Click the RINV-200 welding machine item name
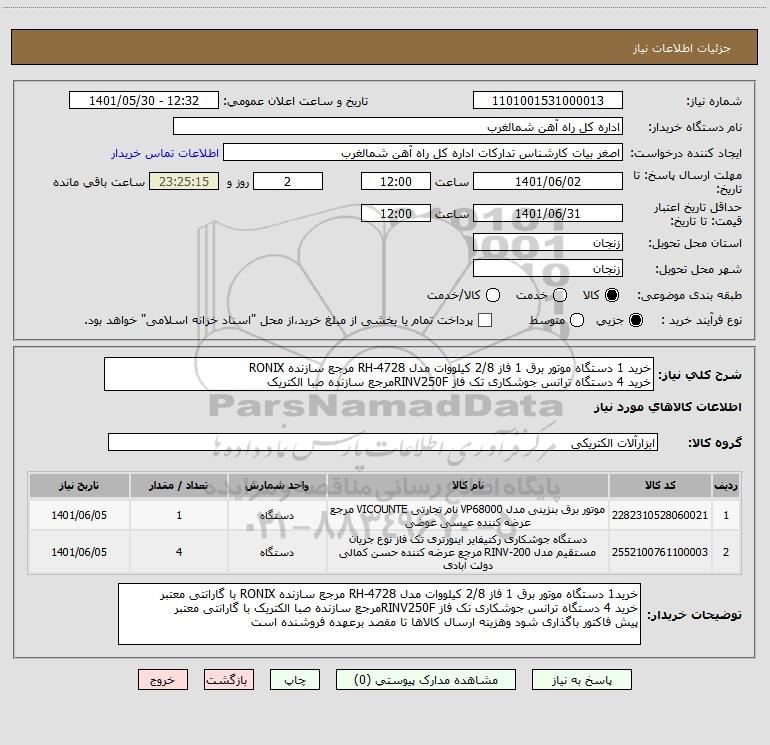 point(468,552)
